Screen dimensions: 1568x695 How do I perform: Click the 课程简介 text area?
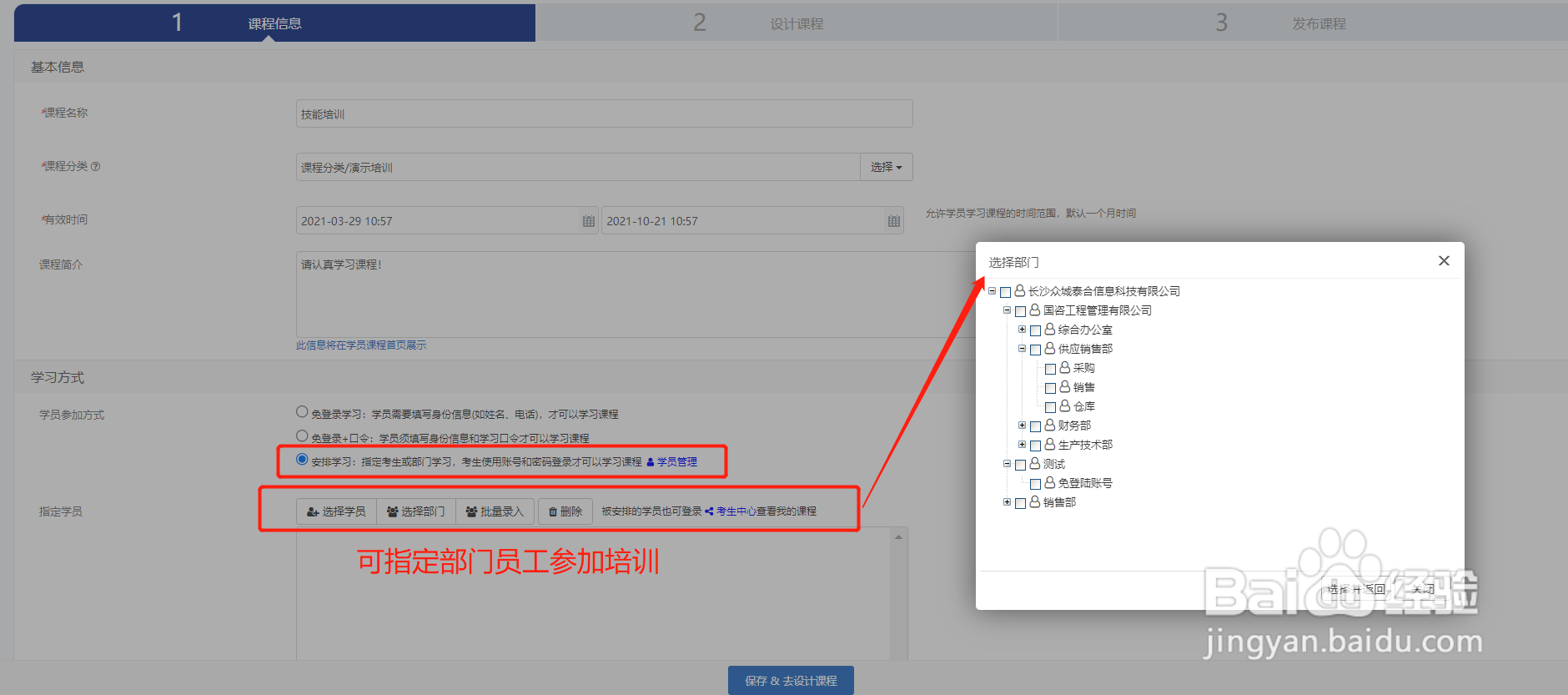click(x=636, y=295)
